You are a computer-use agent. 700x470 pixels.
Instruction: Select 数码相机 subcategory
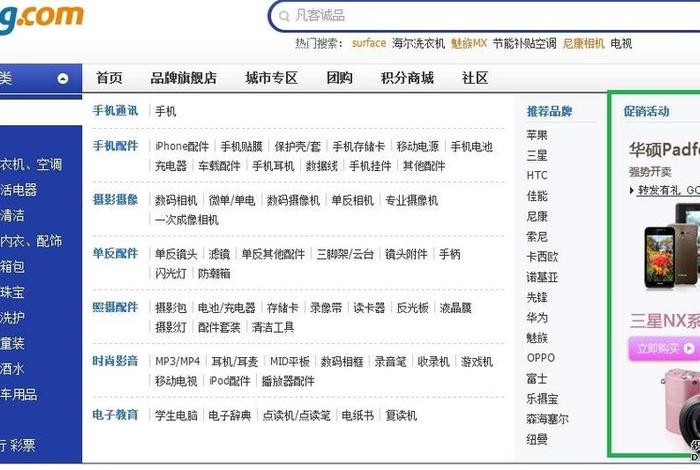(x=176, y=200)
